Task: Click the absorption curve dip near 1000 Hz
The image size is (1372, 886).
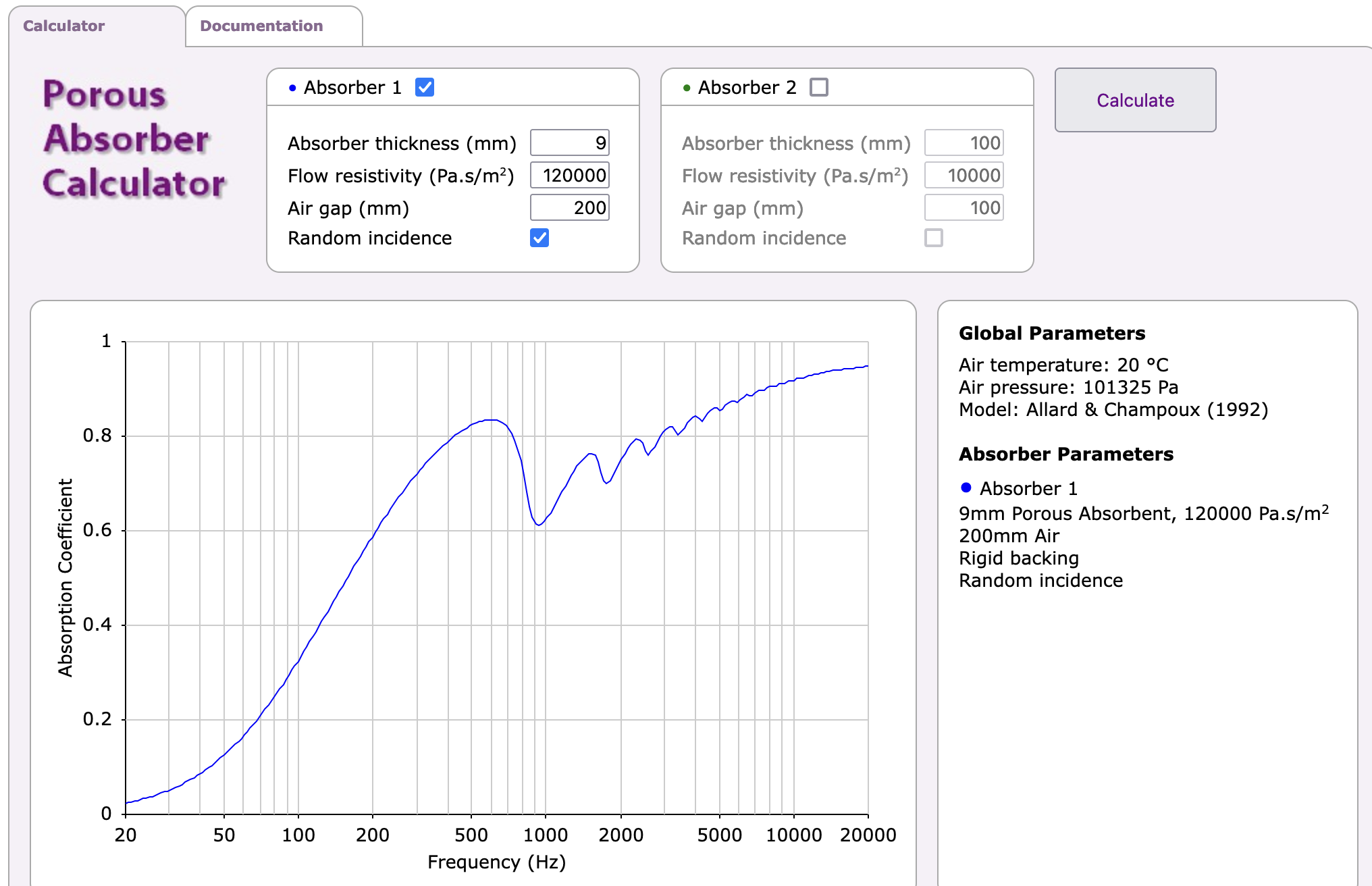Action: click(539, 524)
